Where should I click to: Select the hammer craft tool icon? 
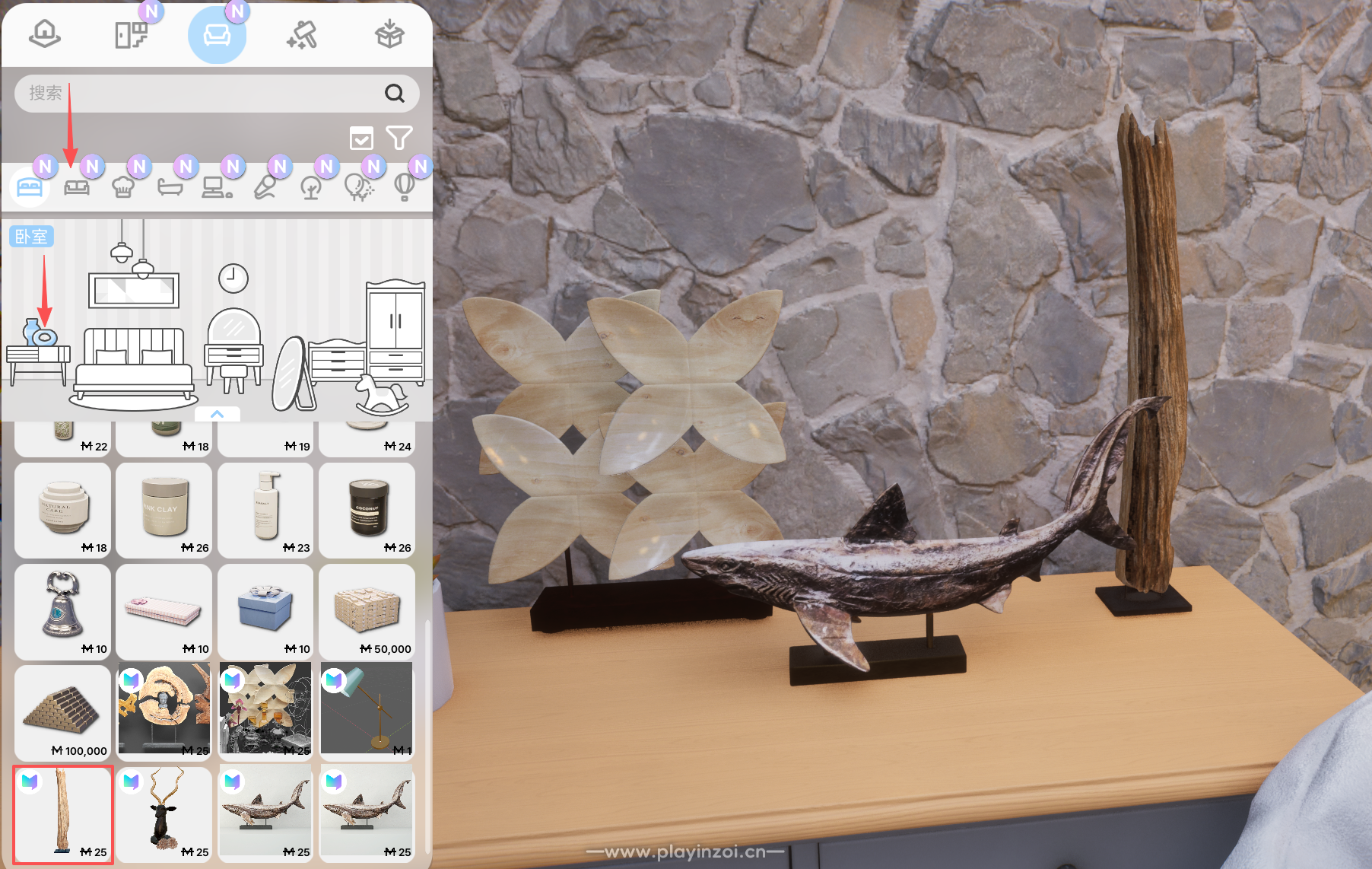pyautogui.click(x=303, y=34)
